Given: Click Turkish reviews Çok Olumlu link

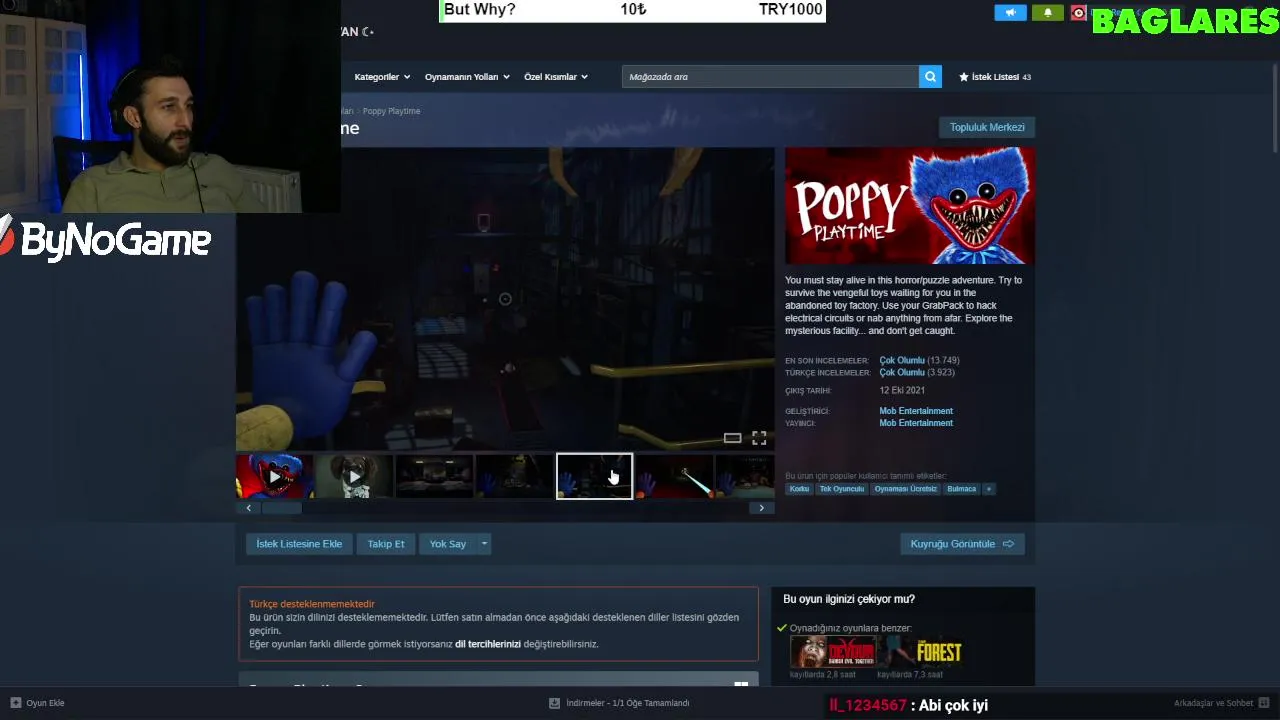Looking at the screenshot, I should point(902,372).
